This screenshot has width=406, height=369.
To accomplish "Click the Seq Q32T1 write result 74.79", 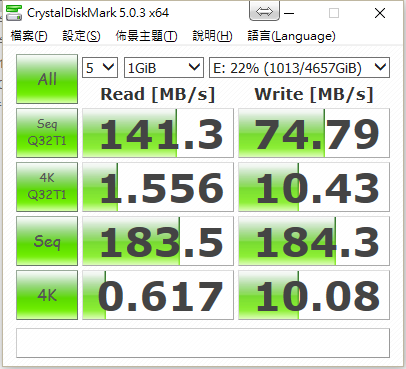I will 314,133.
